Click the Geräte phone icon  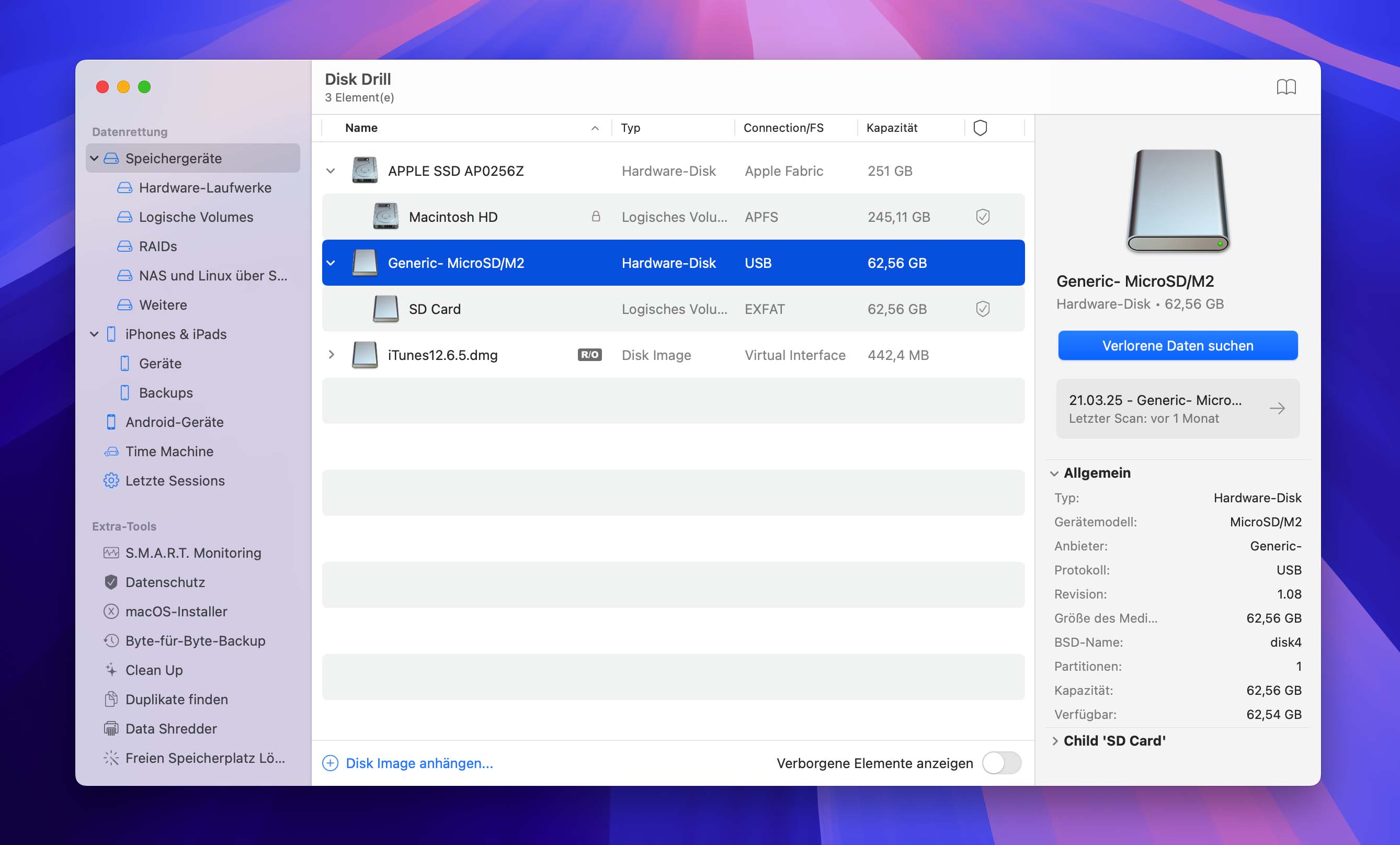tap(124, 363)
